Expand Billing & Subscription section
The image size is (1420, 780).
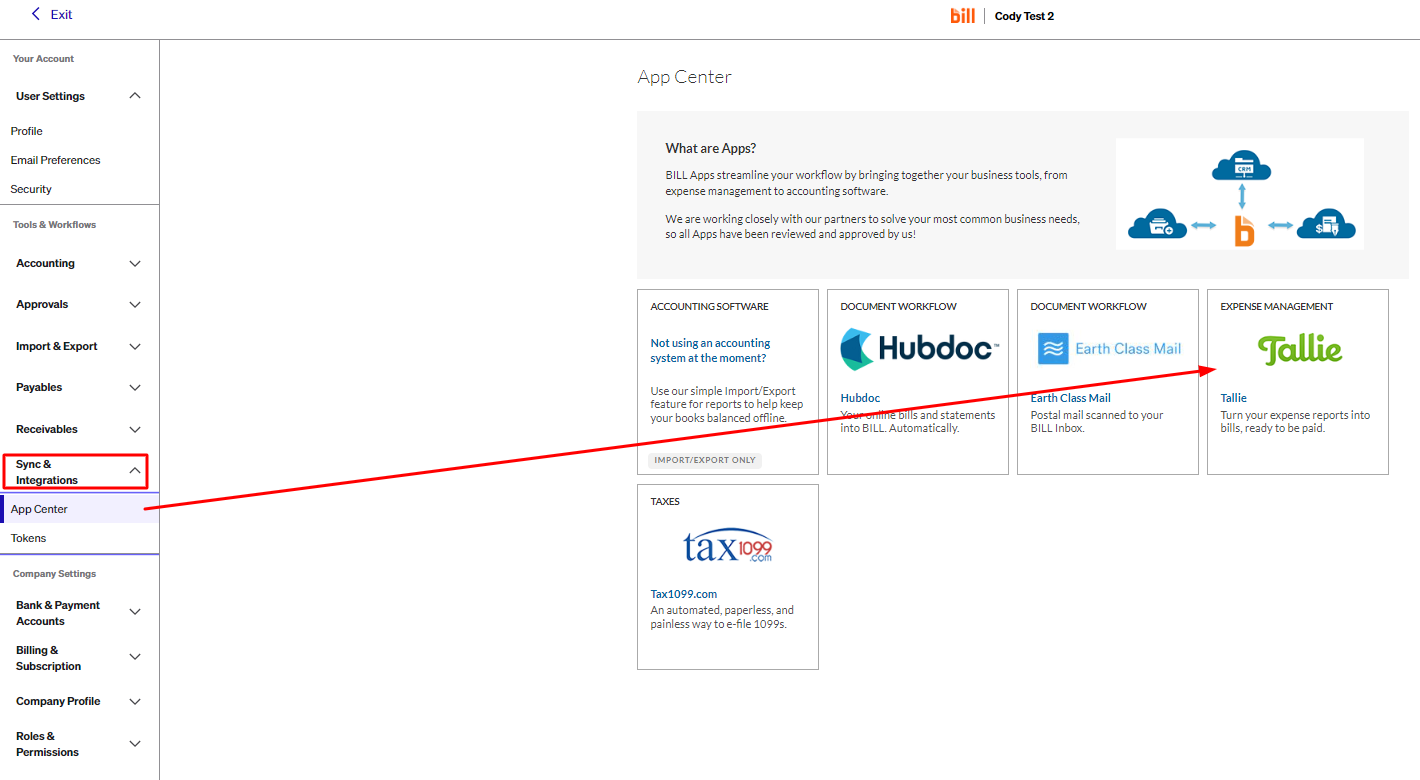coord(135,657)
